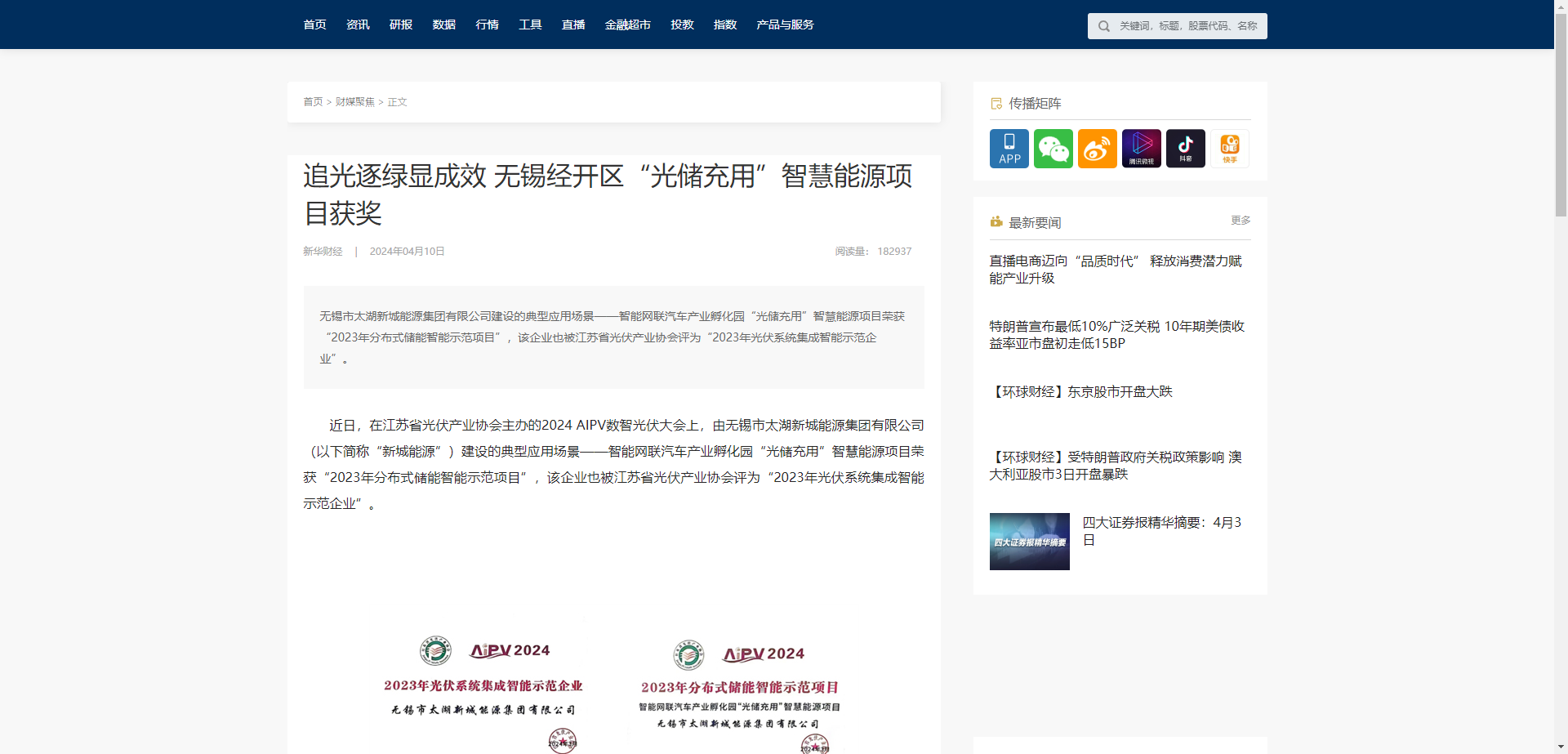The width and height of the screenshot is (1568, 754).
Task: Click 更多 next to 最新要闻
Action: 1241,221
